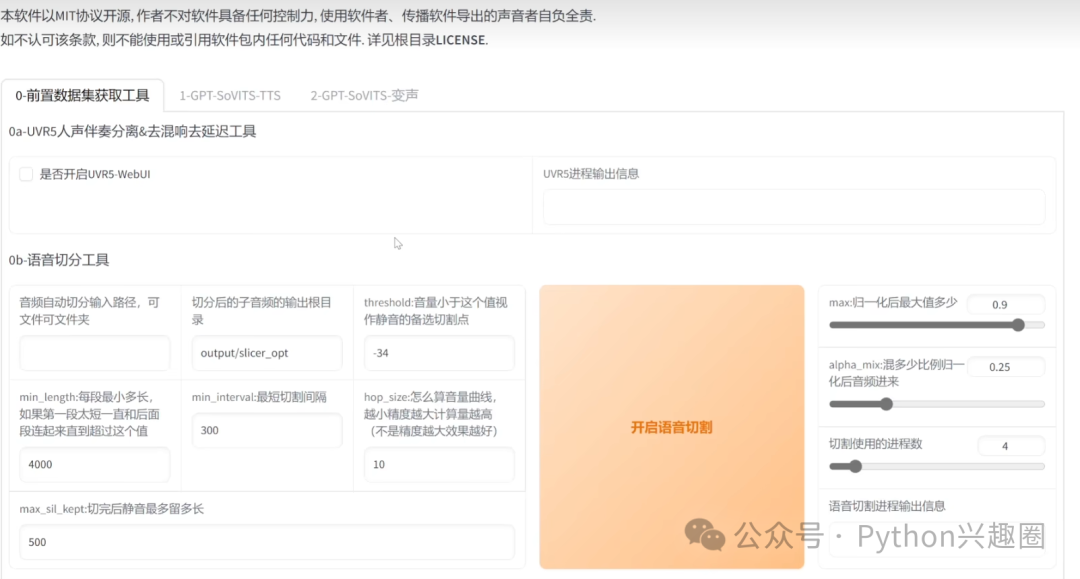Click the min_length field showing 4000
The image size is (1080, 579).
click(94, 464)
